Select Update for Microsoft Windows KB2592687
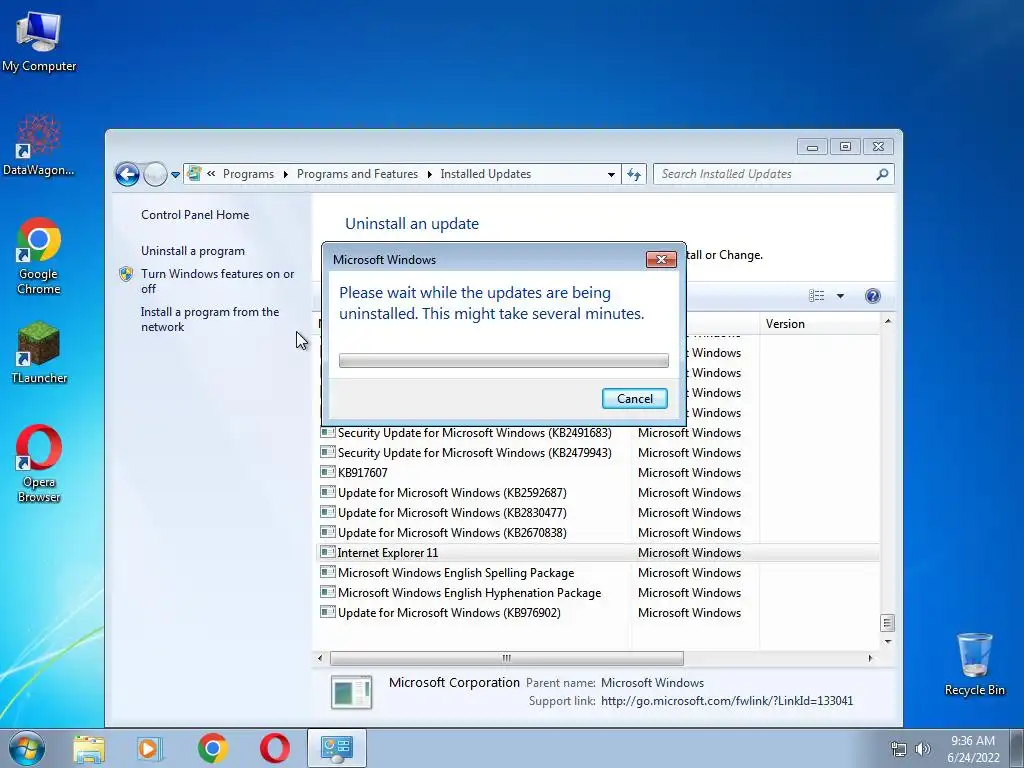Viewport: 1024px width, 768px height. [x=598, y=492]
